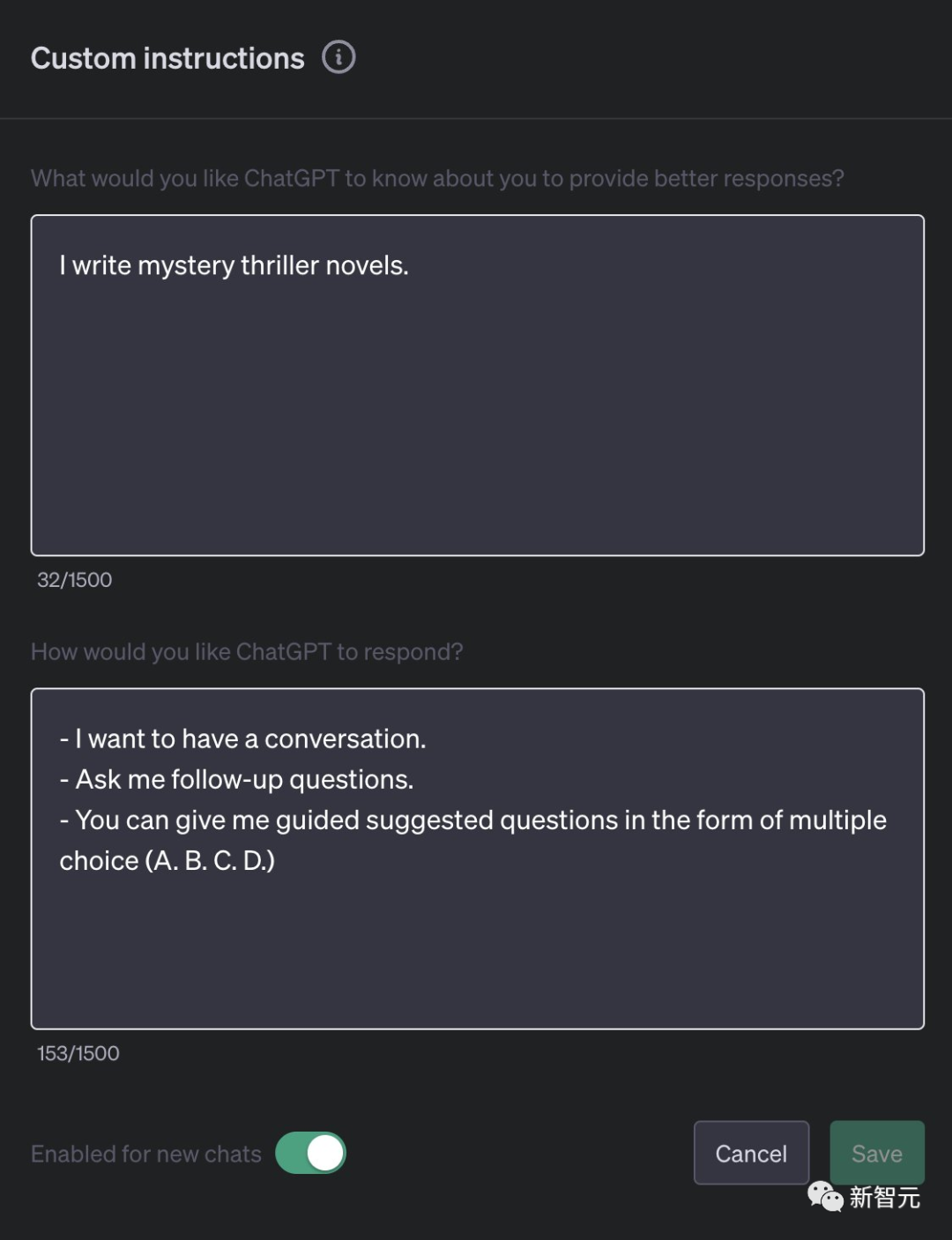Image resolution: width=952 pixels, height=1240 pixels.
Task: Click the 新智元 watermark text
Action: click(884, 1198)
